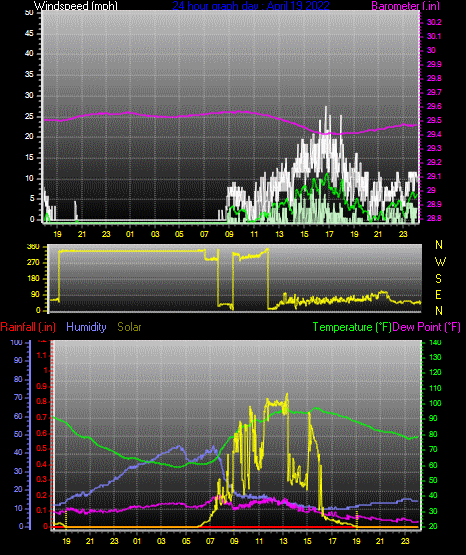Click temperature axis value "110"
The image size is (466, 555).
(435, 388)
